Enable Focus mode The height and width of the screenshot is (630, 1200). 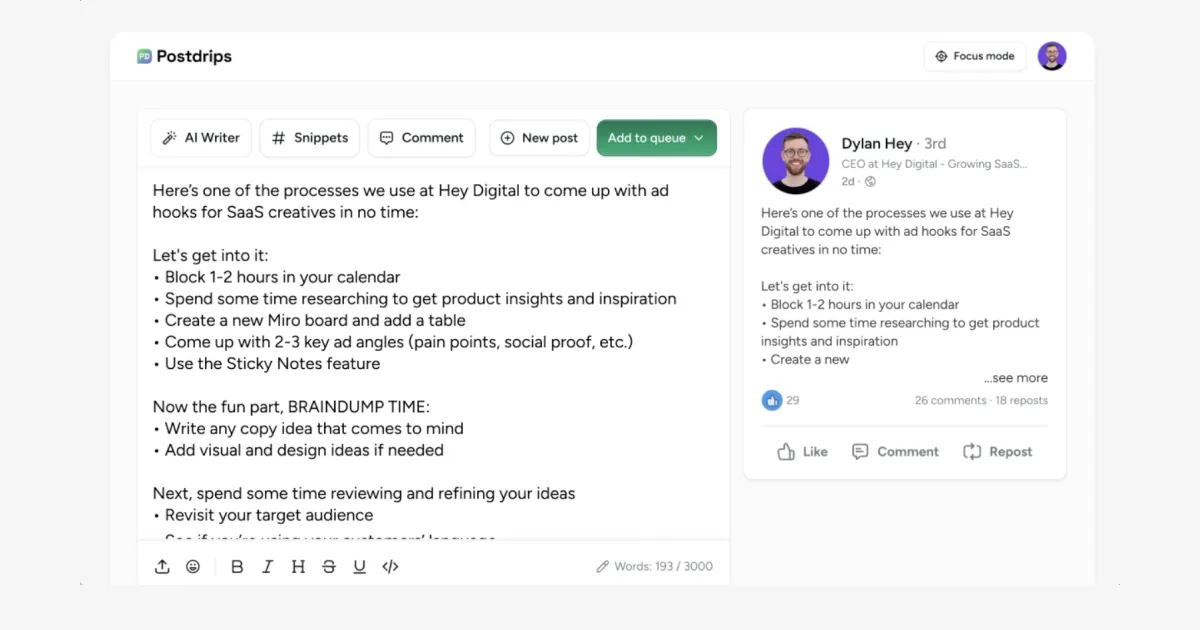tap(974, 56)
